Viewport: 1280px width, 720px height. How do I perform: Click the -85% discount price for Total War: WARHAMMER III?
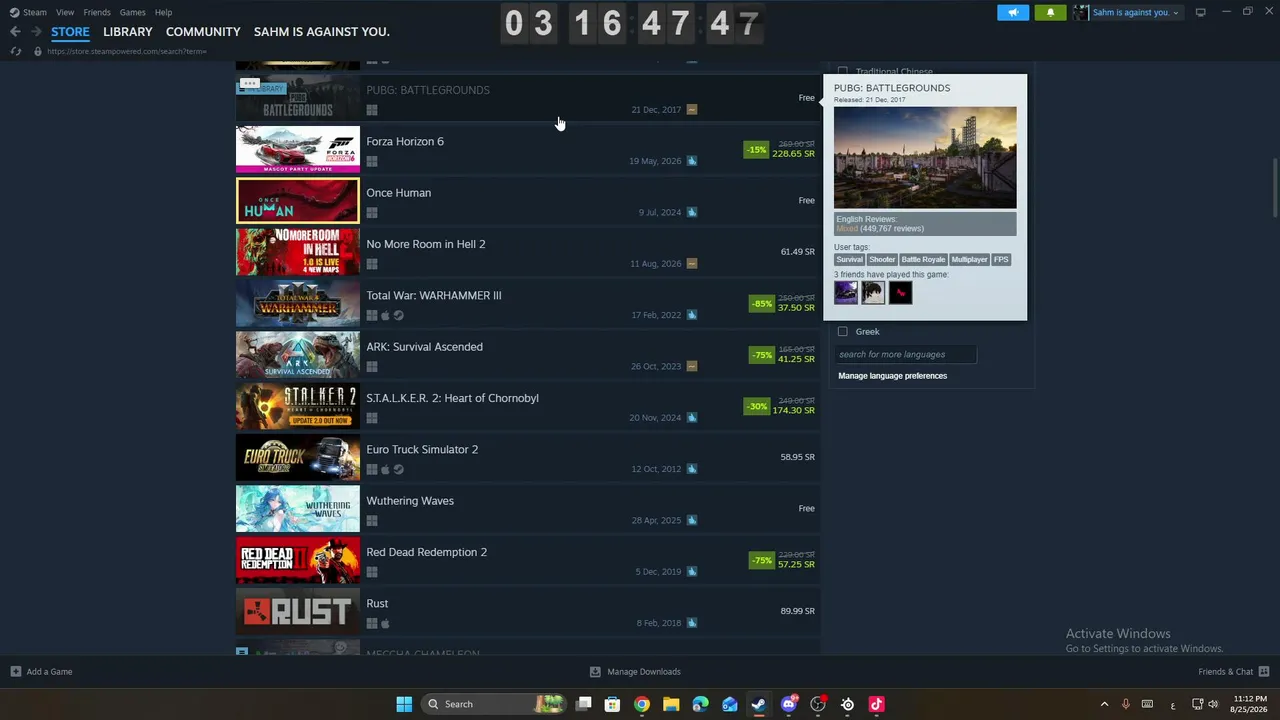coord(782,303)
